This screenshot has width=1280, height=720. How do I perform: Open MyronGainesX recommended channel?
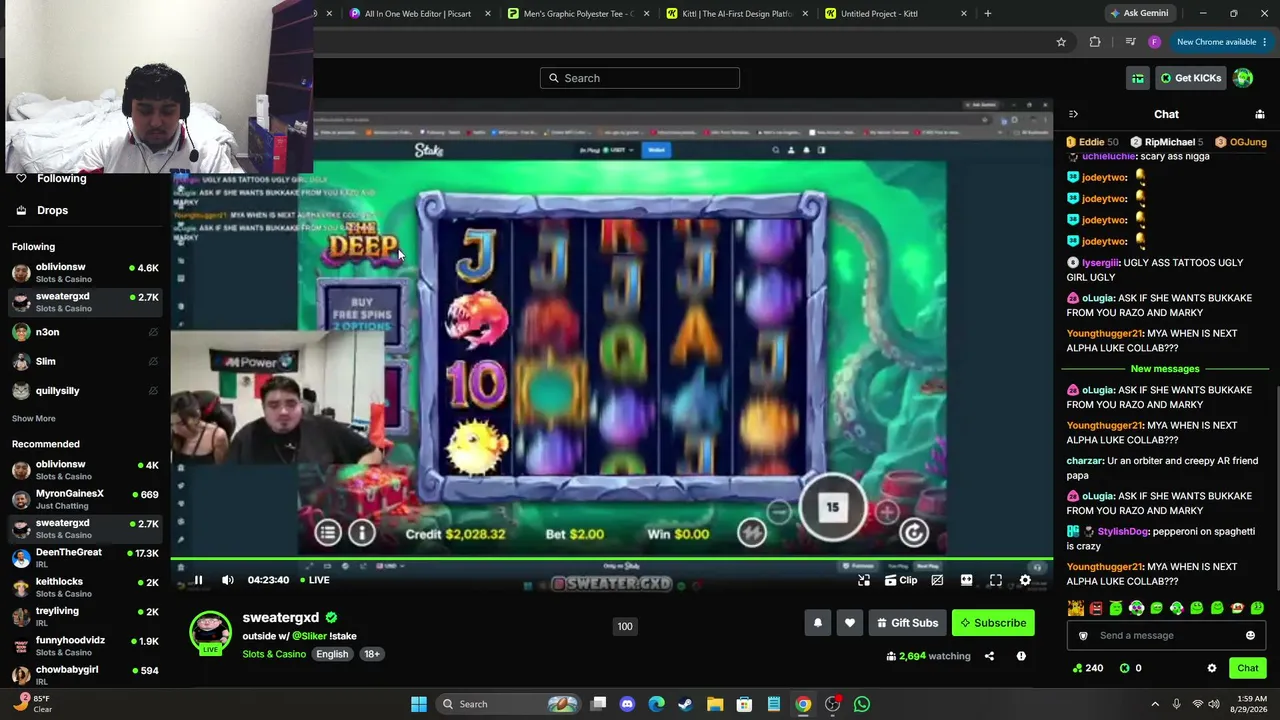click(85, 499)
